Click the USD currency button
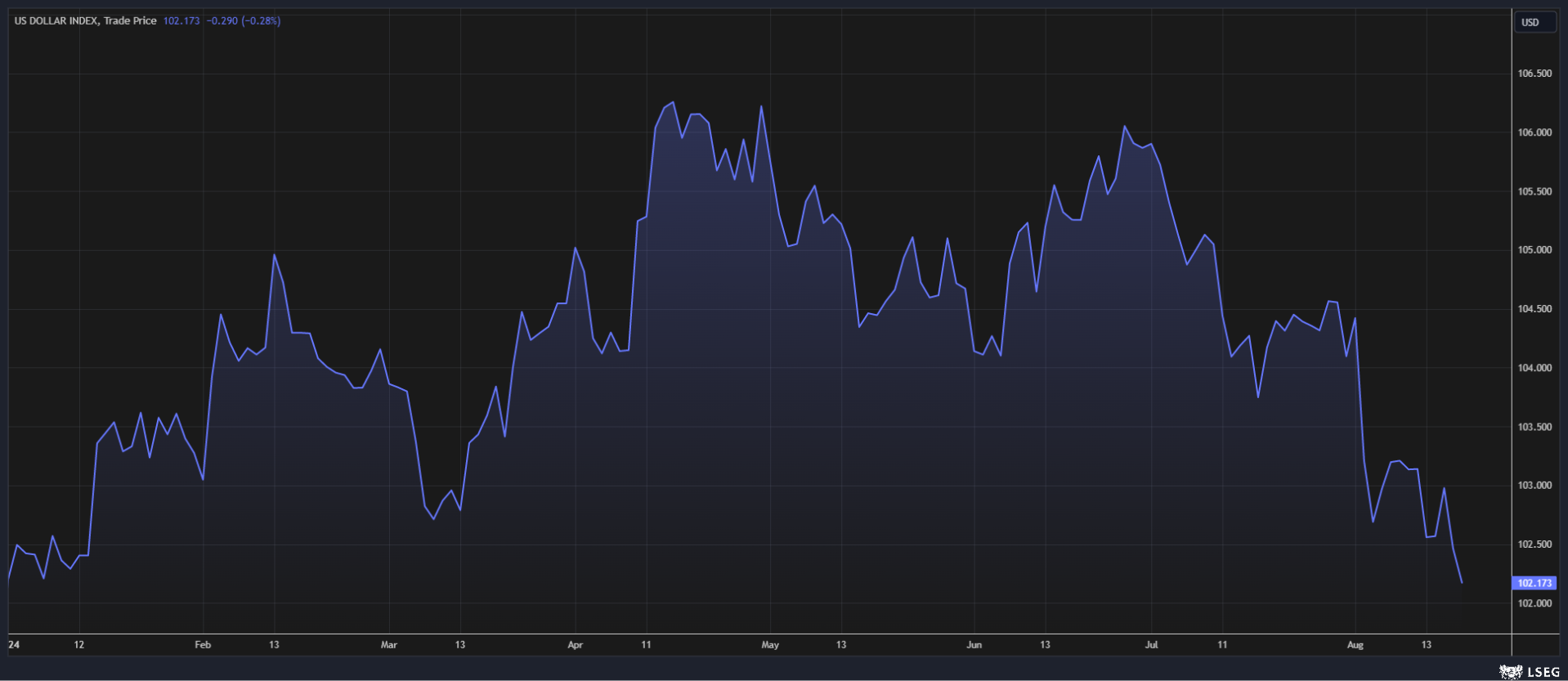This screenshot has width=1568, height=681. [1534, 22]
